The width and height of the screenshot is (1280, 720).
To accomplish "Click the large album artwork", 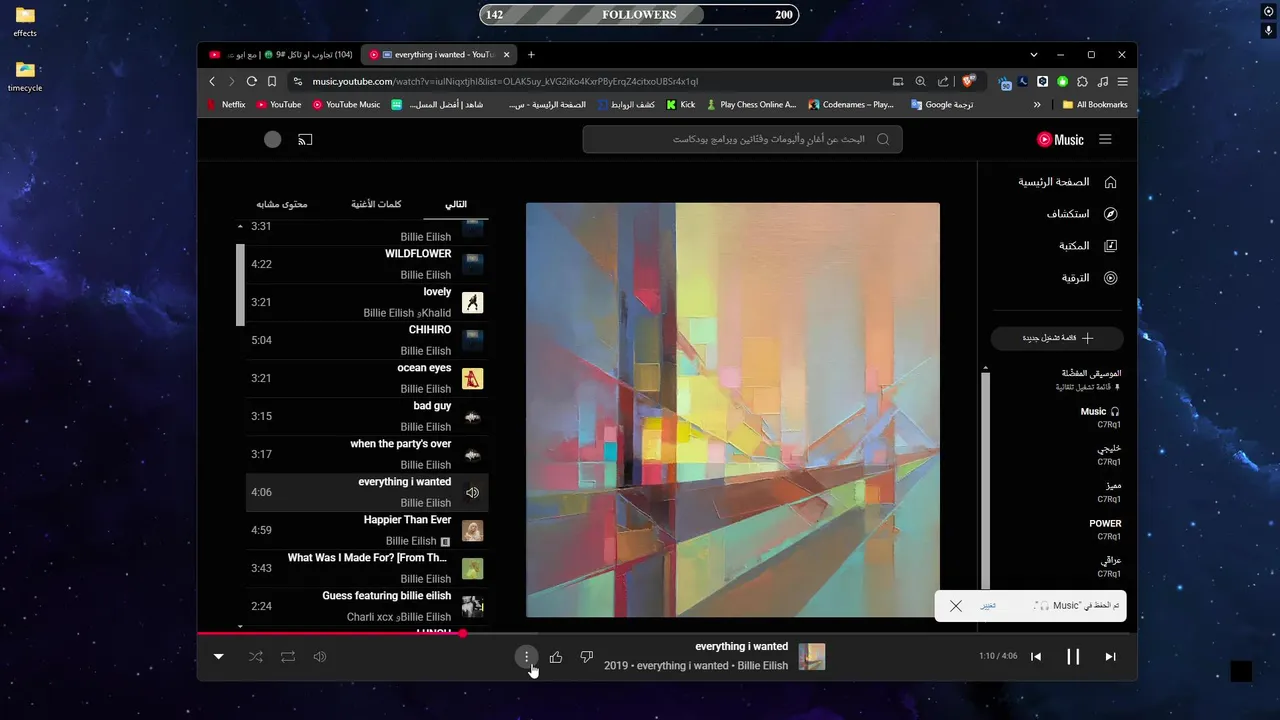I will pyautogui.click(x=733, y=410).
